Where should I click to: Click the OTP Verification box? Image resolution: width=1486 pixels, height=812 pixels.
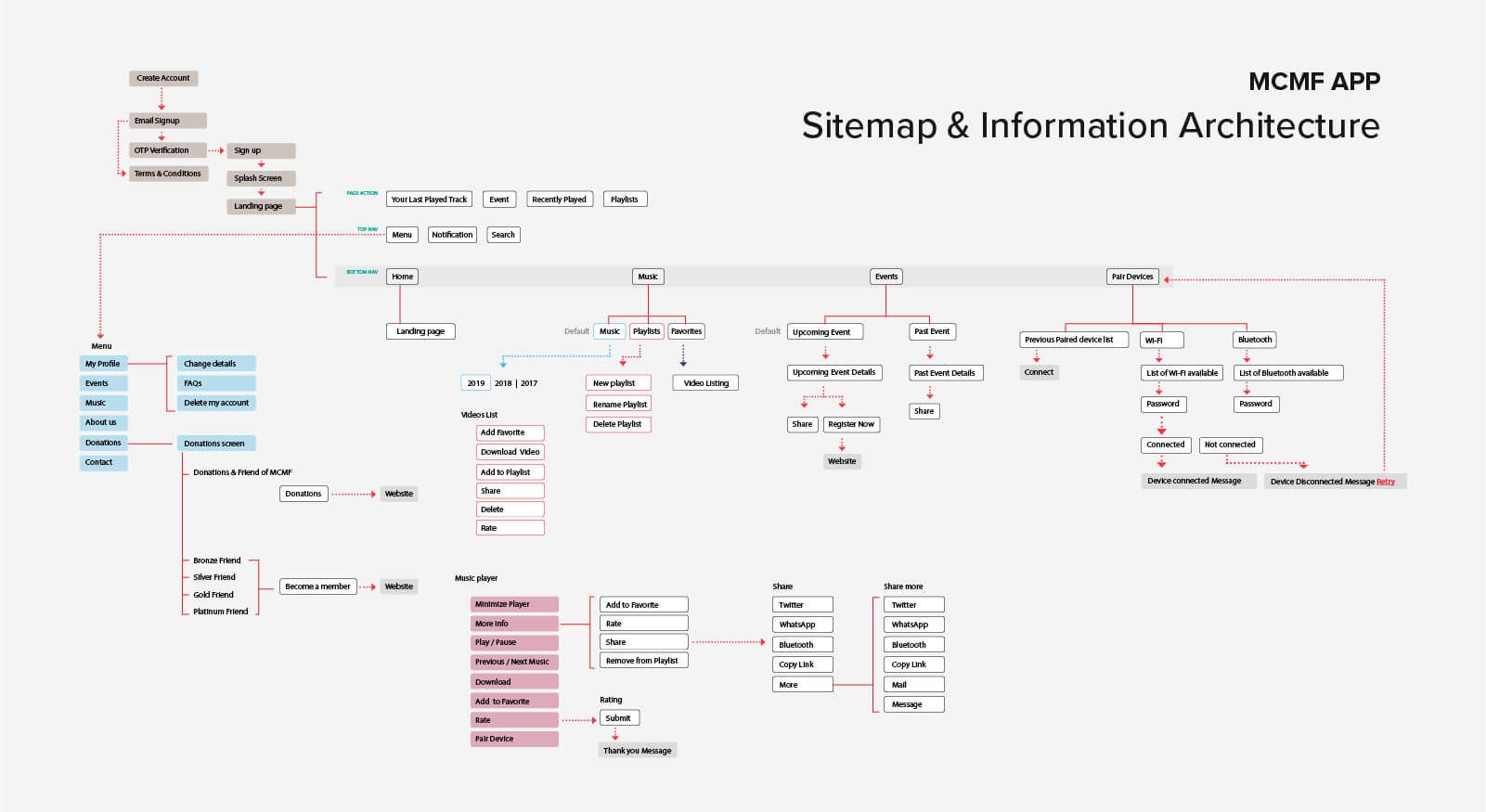(168, 150)
